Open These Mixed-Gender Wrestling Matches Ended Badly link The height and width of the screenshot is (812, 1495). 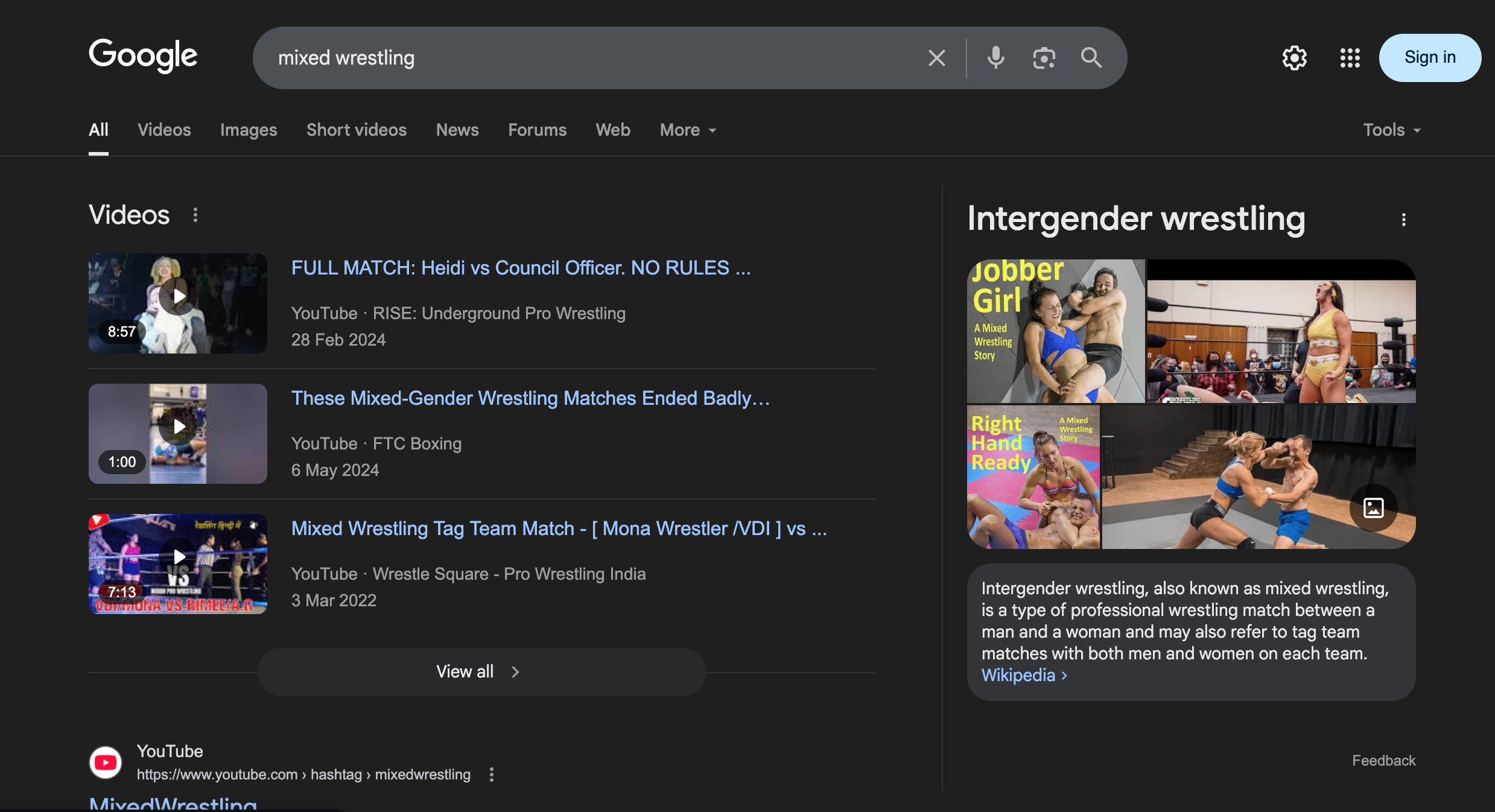531,398
